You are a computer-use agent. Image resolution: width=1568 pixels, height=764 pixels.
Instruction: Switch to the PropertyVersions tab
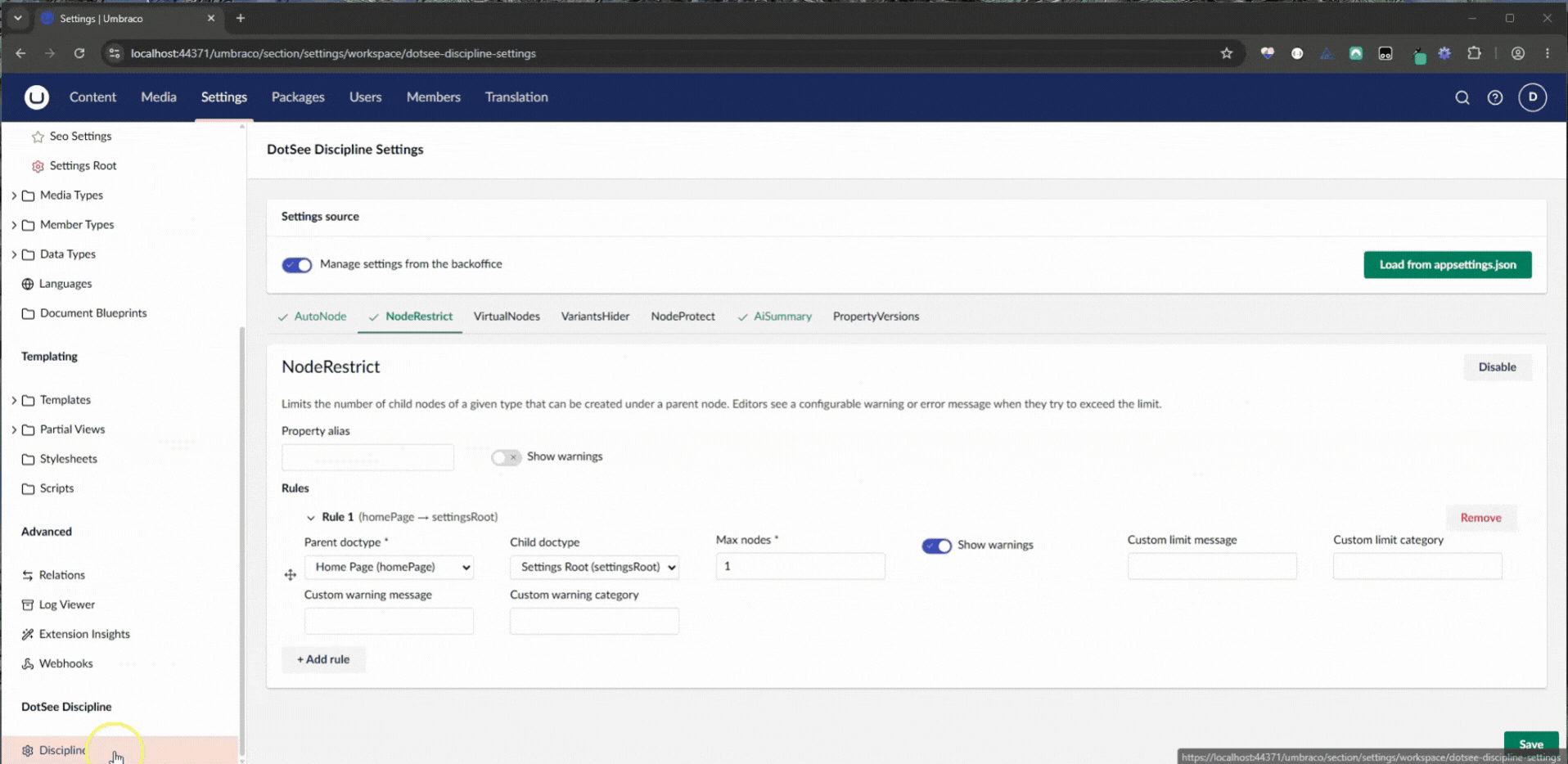point(876,317)
